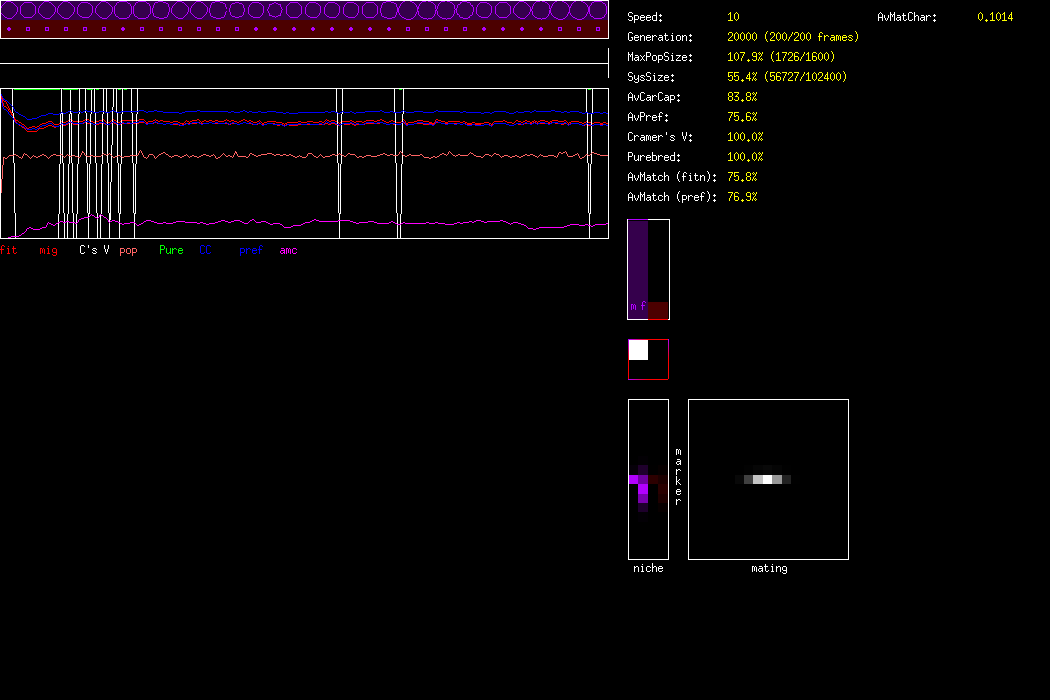Click the 'mig' legend label
This screenshot has height=700, width=1050.
coord(48,250)
